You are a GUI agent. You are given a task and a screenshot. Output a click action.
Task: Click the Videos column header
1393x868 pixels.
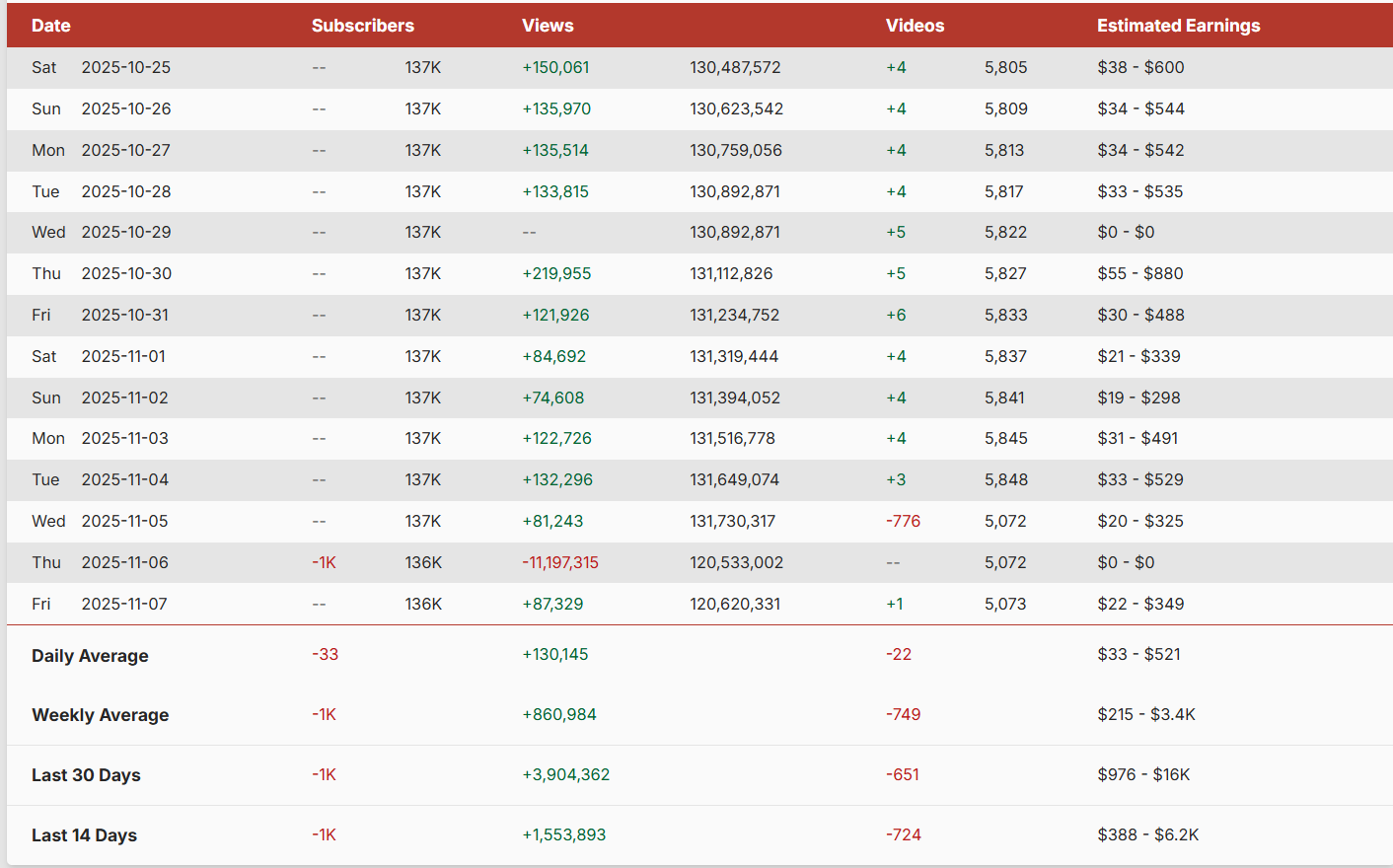point(915,26)
